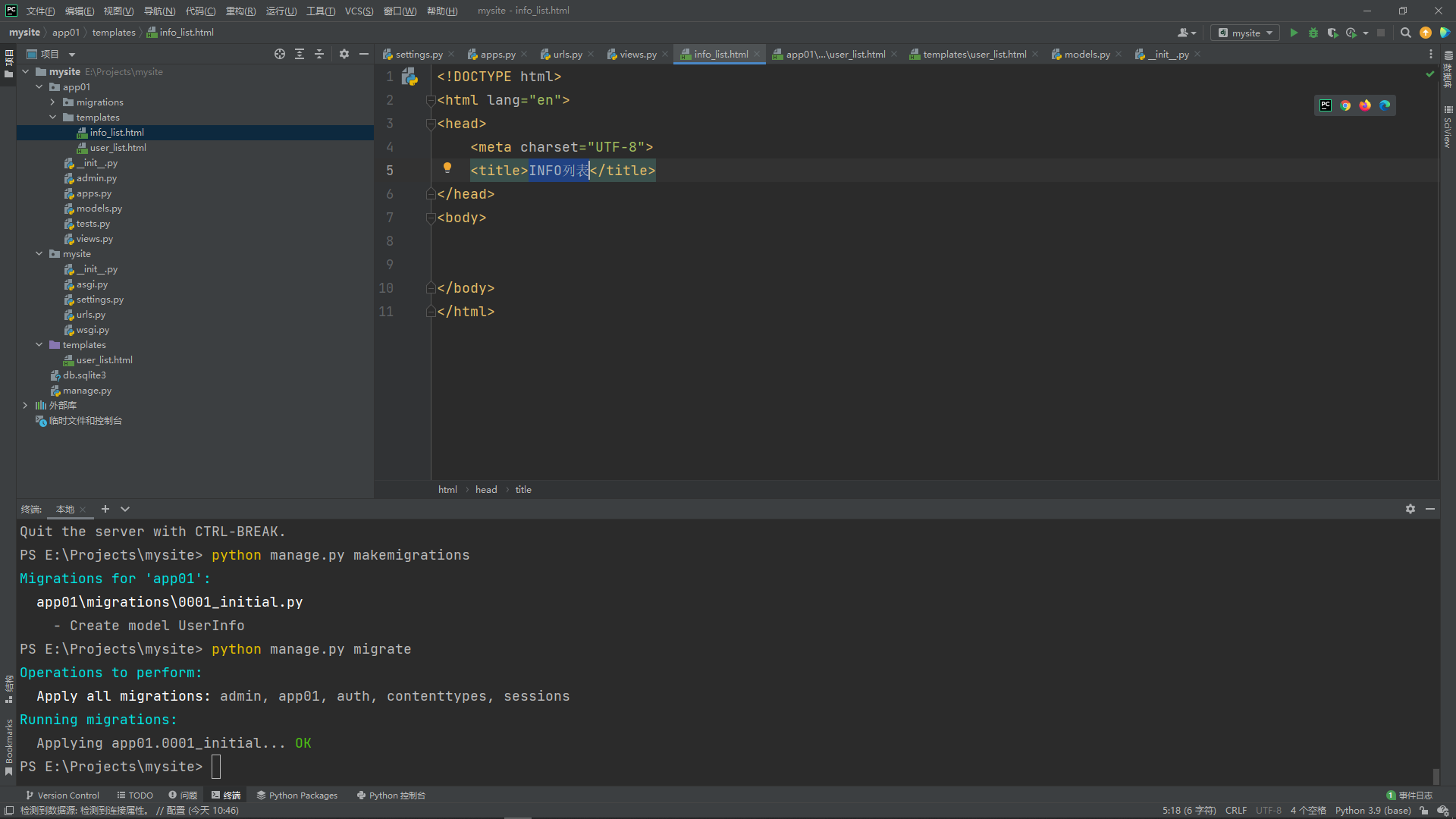The image size is (1456, 819).
Task: Expand the migrations folder
Action: point(53,102)
